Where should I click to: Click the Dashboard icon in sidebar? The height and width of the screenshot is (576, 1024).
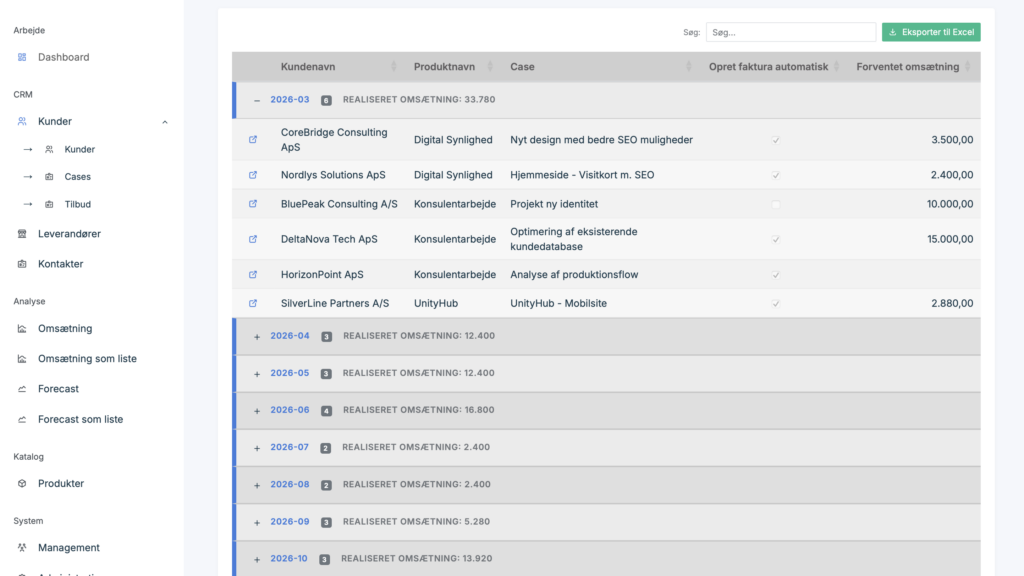22,57
